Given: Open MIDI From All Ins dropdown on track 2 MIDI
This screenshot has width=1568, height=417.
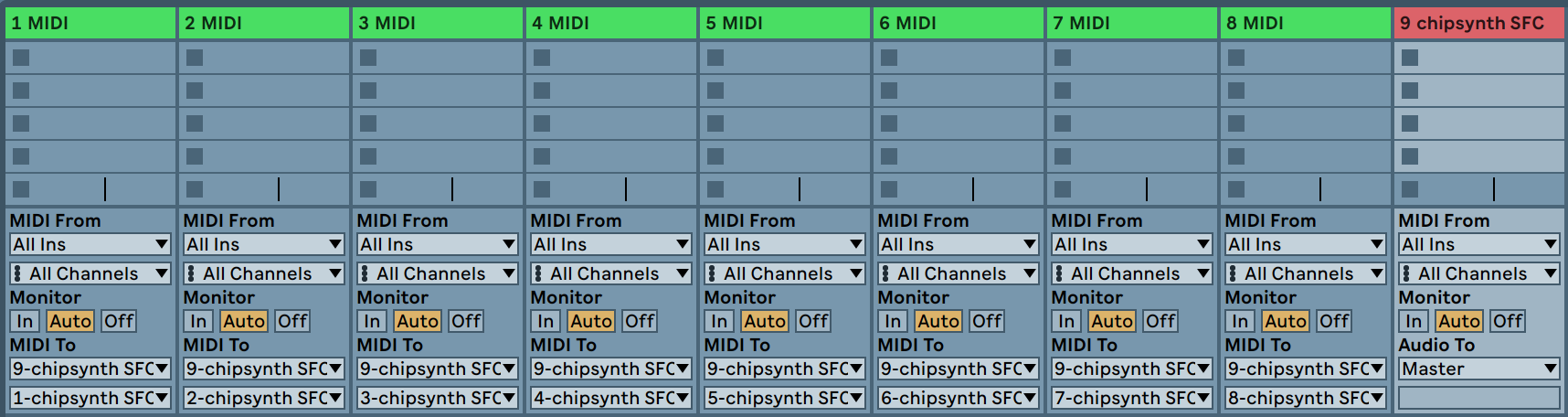Looking at the screenshot, I should [263, 244].
